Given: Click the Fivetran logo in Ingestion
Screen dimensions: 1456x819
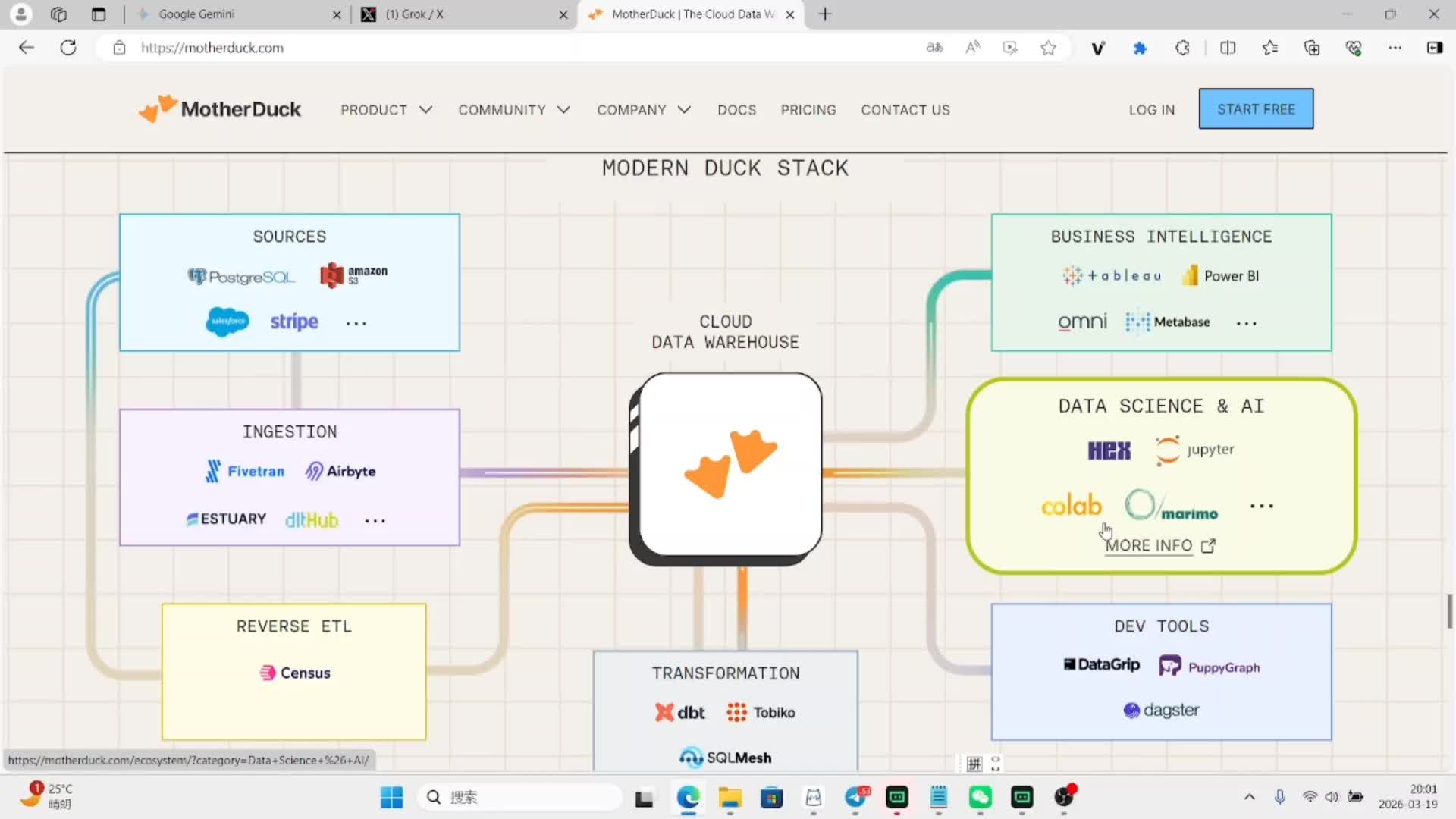Looking at the screenshot, I should click(245, 471).
